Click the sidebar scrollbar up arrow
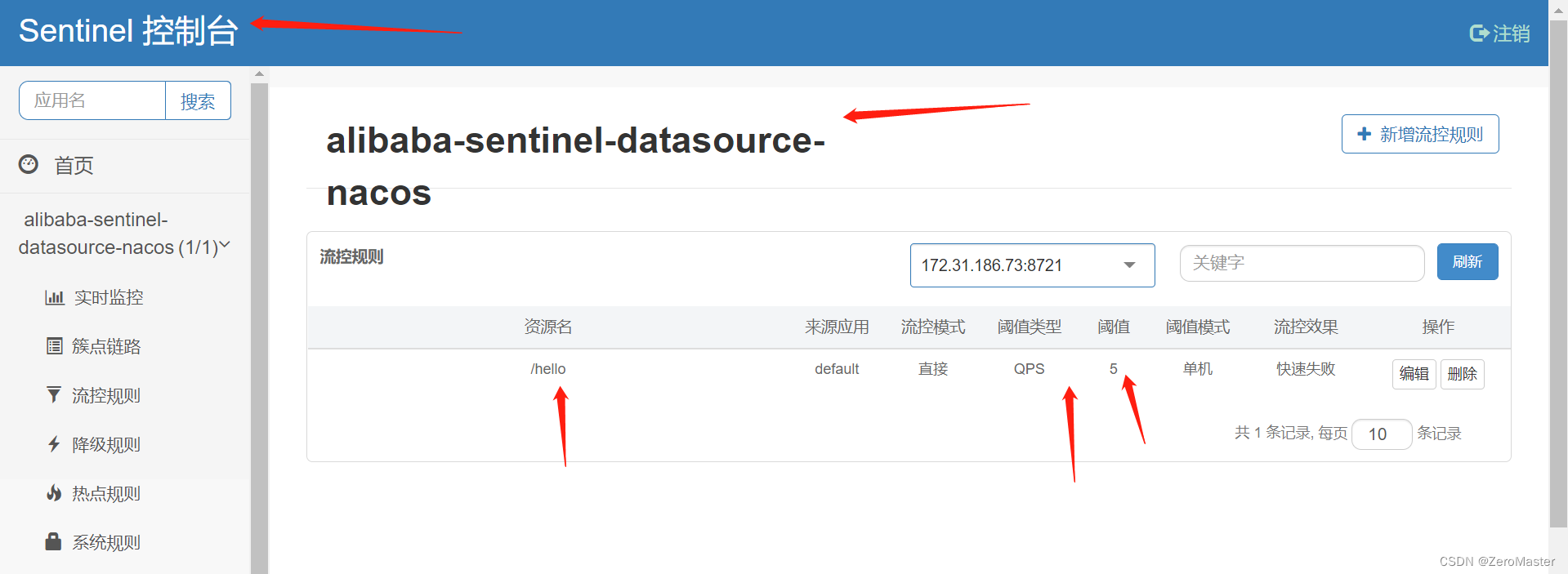This screenshot has width=1568, height=574. pos(259,74)
